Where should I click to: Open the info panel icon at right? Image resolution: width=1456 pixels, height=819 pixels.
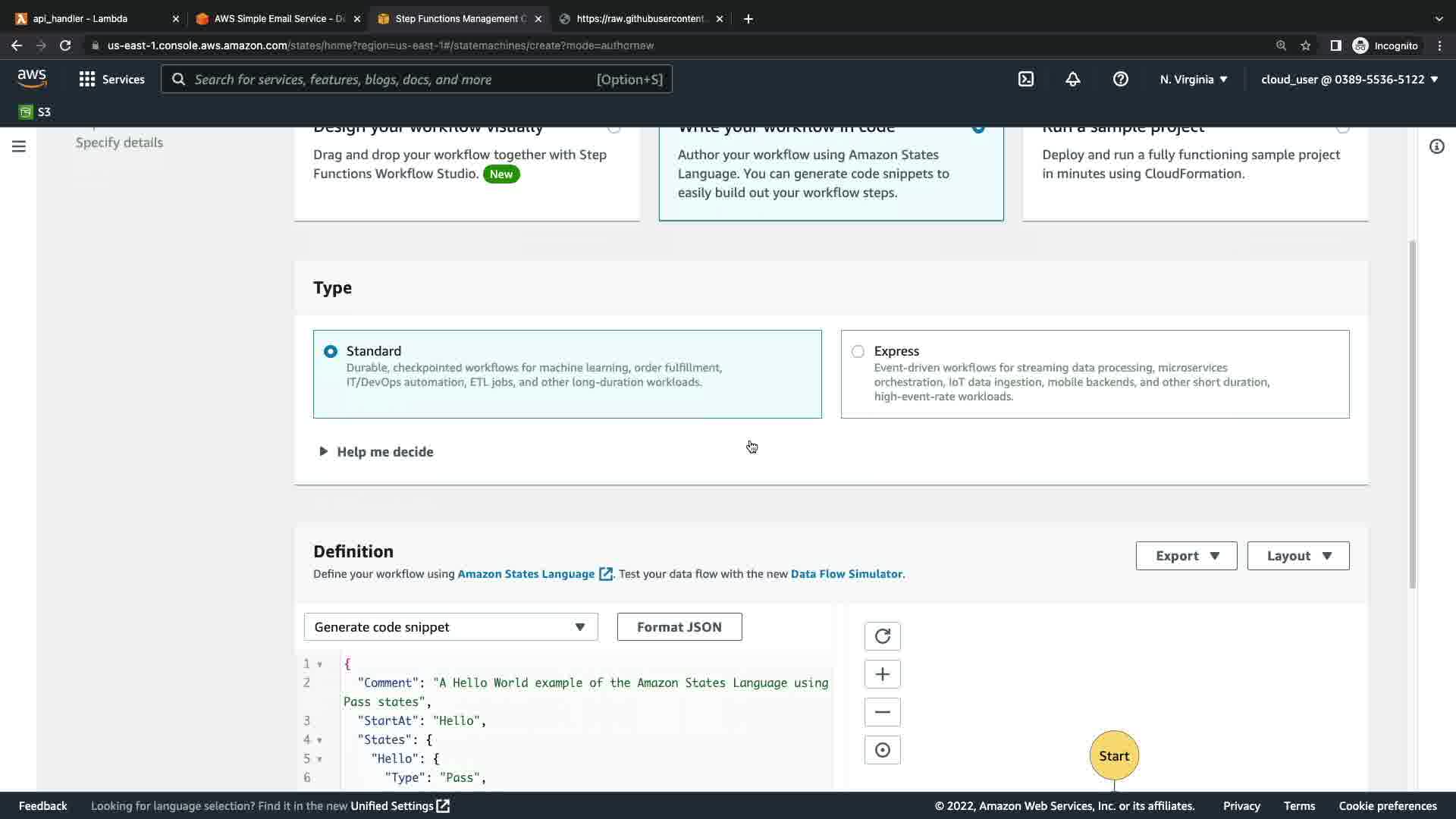click(x=1436, y=146)
